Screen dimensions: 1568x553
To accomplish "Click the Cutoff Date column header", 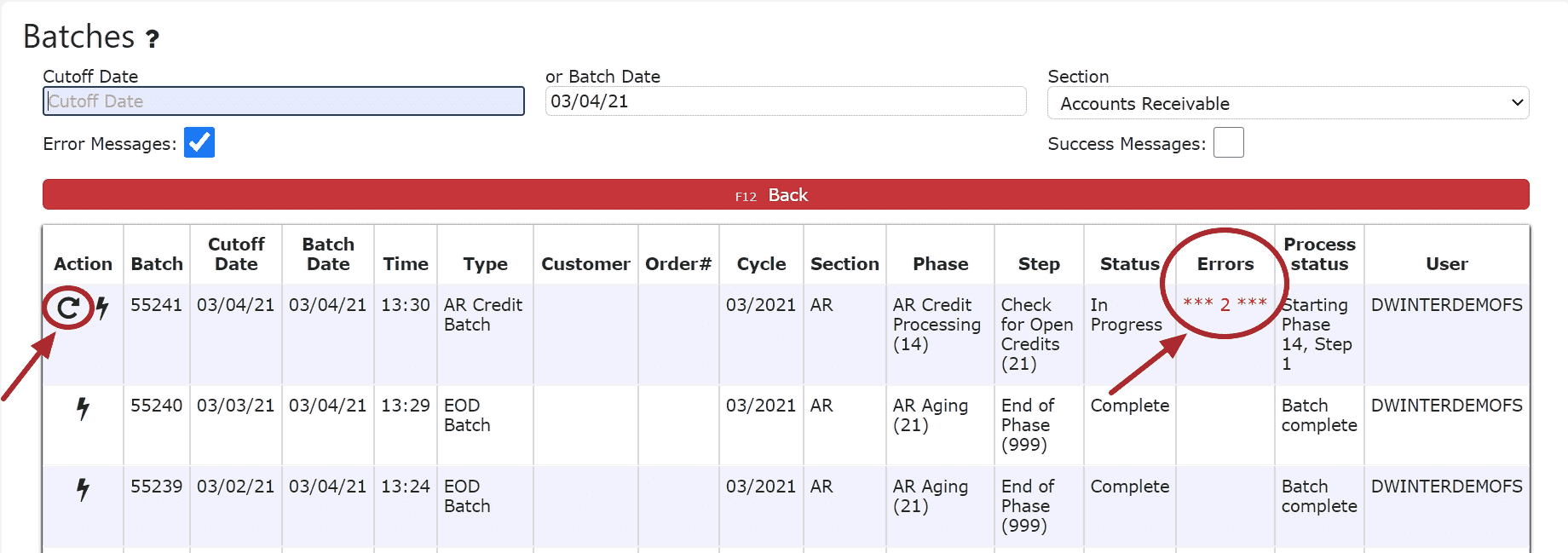I will pyautogui.click(x=236, y=254).
